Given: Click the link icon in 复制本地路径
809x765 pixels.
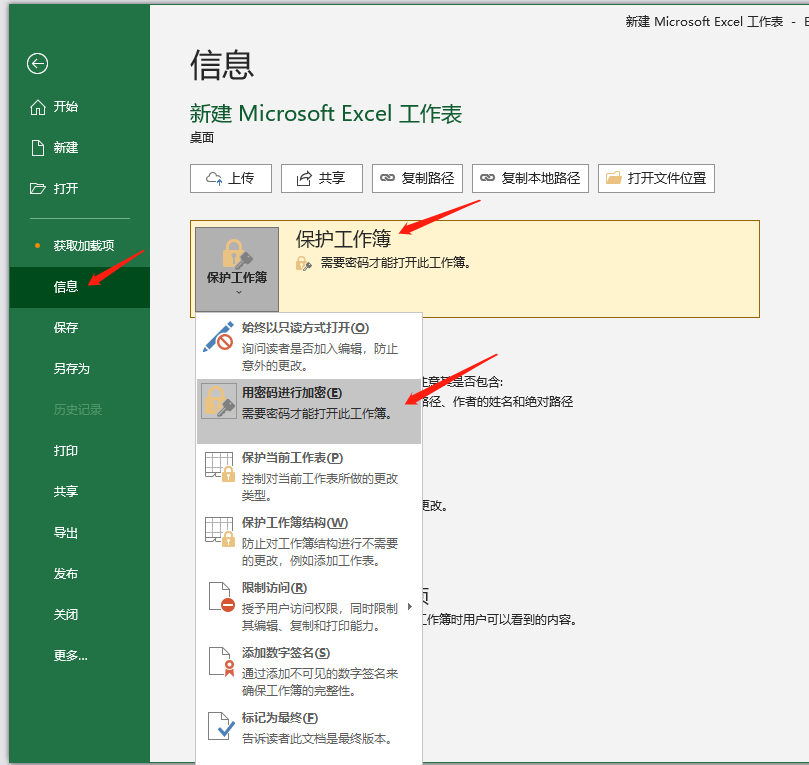Looking at the screenshot, I should (488, 178).
